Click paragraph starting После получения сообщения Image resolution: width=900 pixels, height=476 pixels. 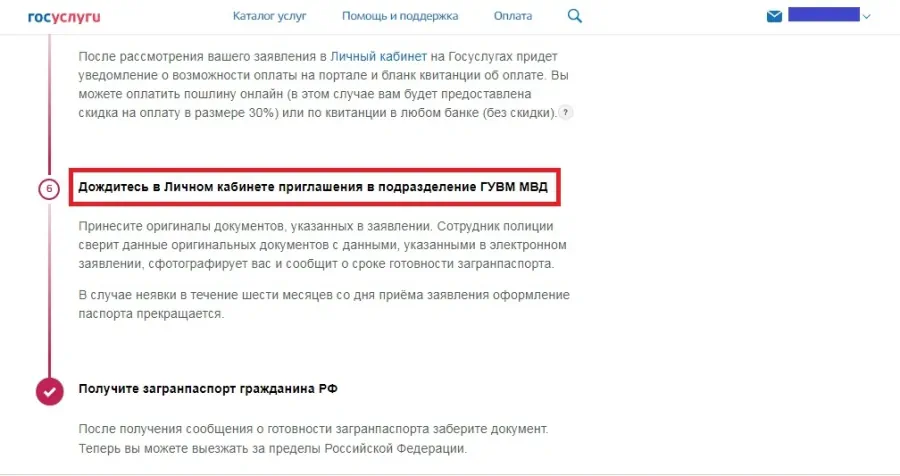click(x=313, y=439)
